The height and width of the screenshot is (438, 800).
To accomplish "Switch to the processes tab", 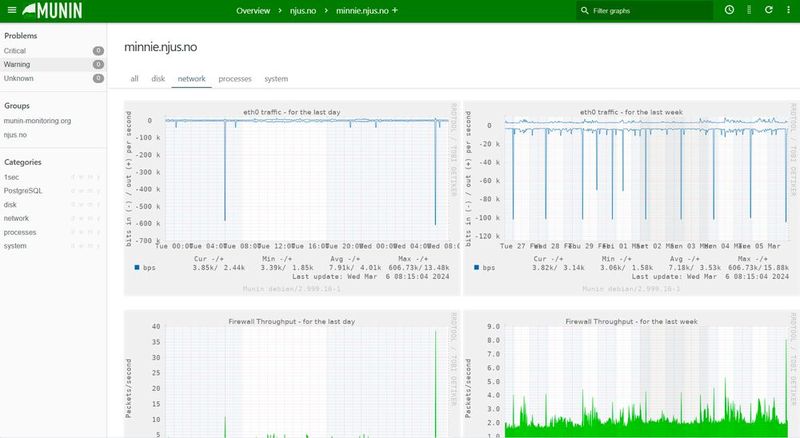I will tap(235, 78).
